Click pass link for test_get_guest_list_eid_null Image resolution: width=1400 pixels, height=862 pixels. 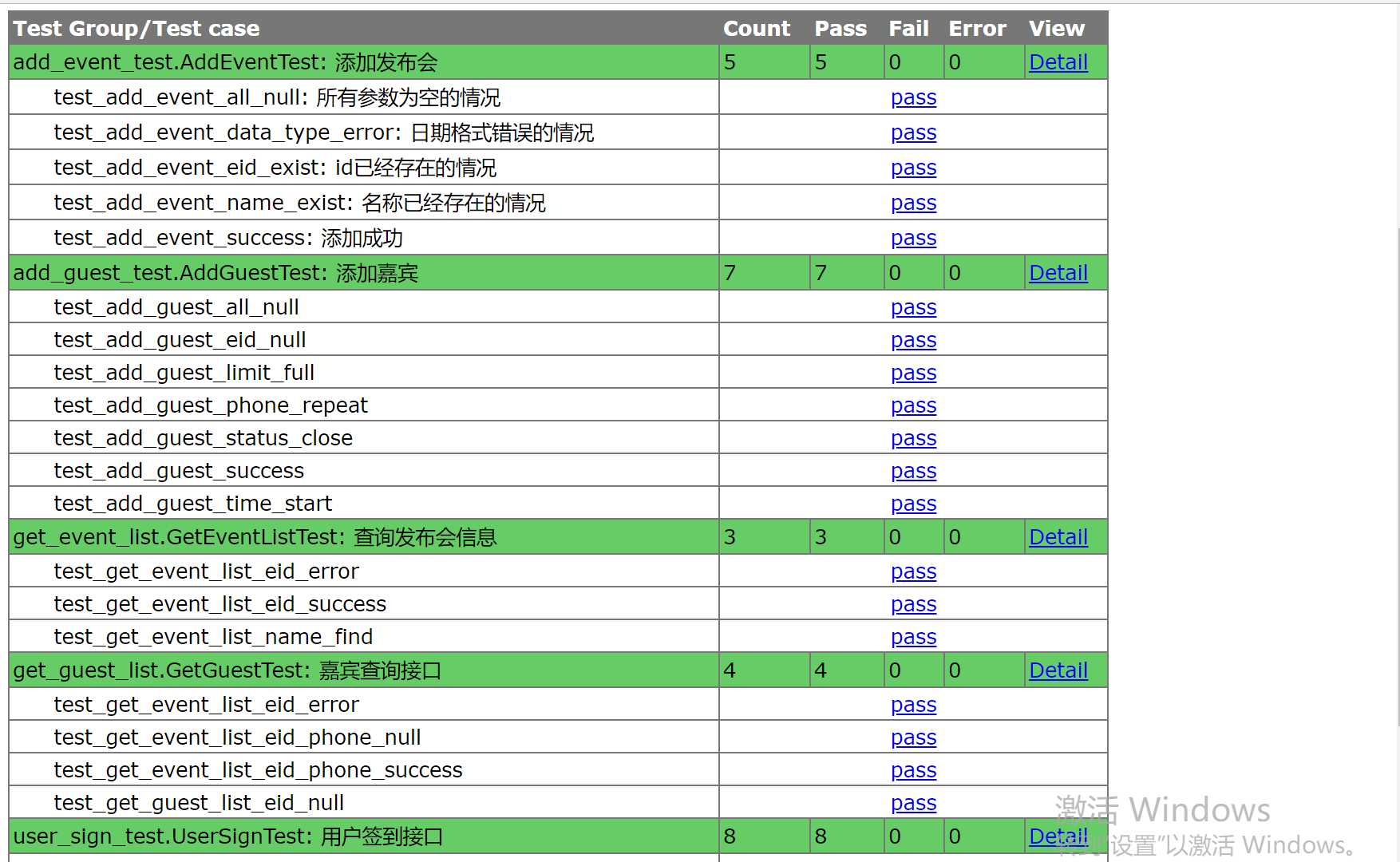913,804
